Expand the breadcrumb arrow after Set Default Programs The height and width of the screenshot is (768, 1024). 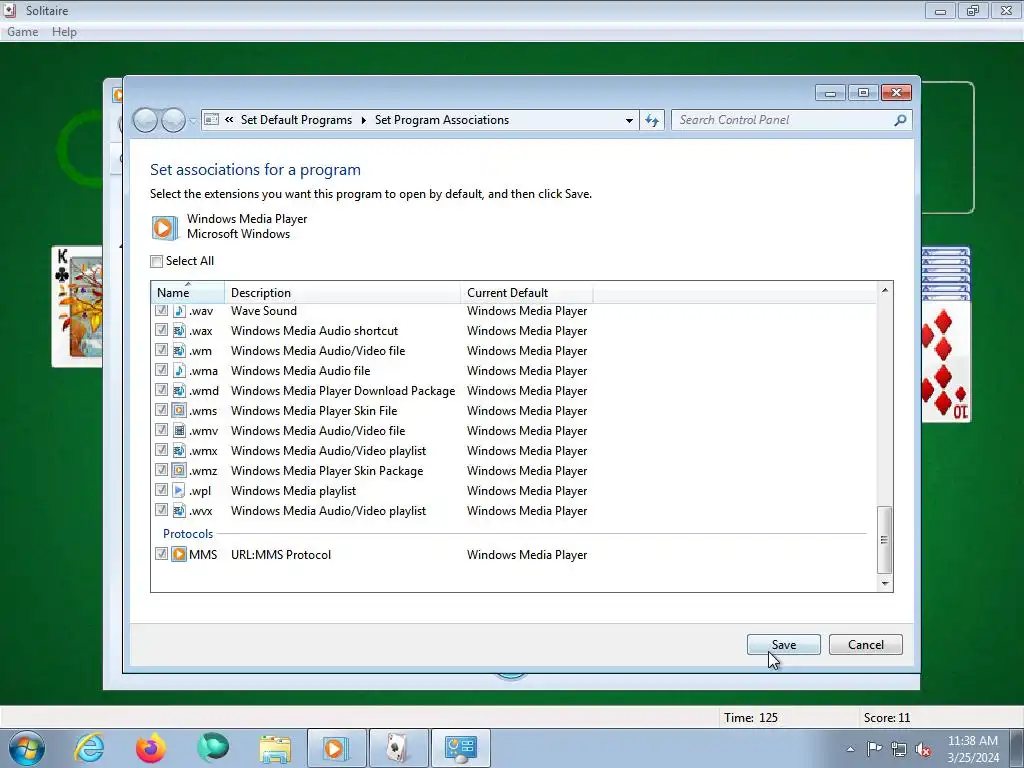(x=363, y=120)
